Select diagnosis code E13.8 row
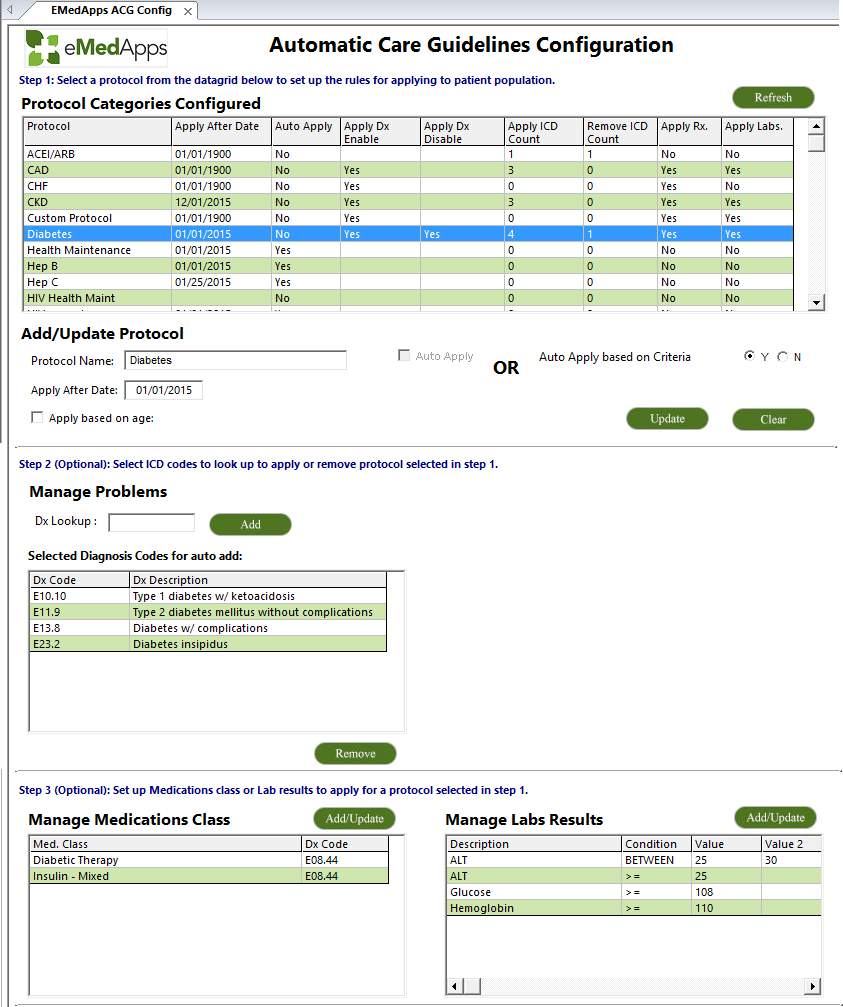 pos(208,628)
